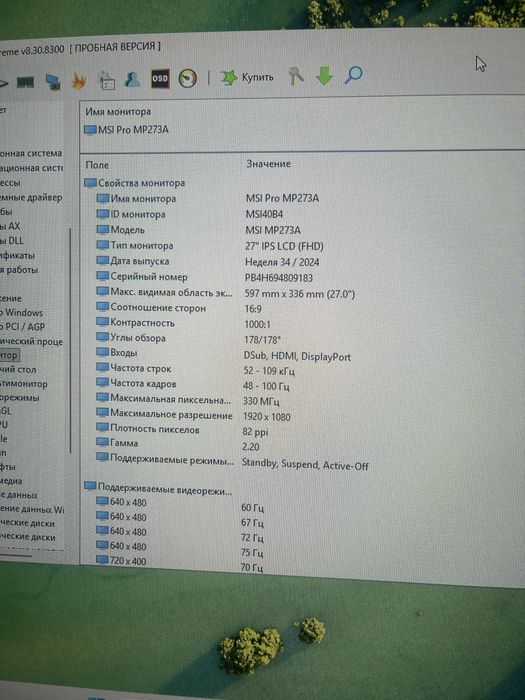Open the report checklist toolbar icon
Image resolution: width=525 pixels, height=700 pixels.
(106, 80)
